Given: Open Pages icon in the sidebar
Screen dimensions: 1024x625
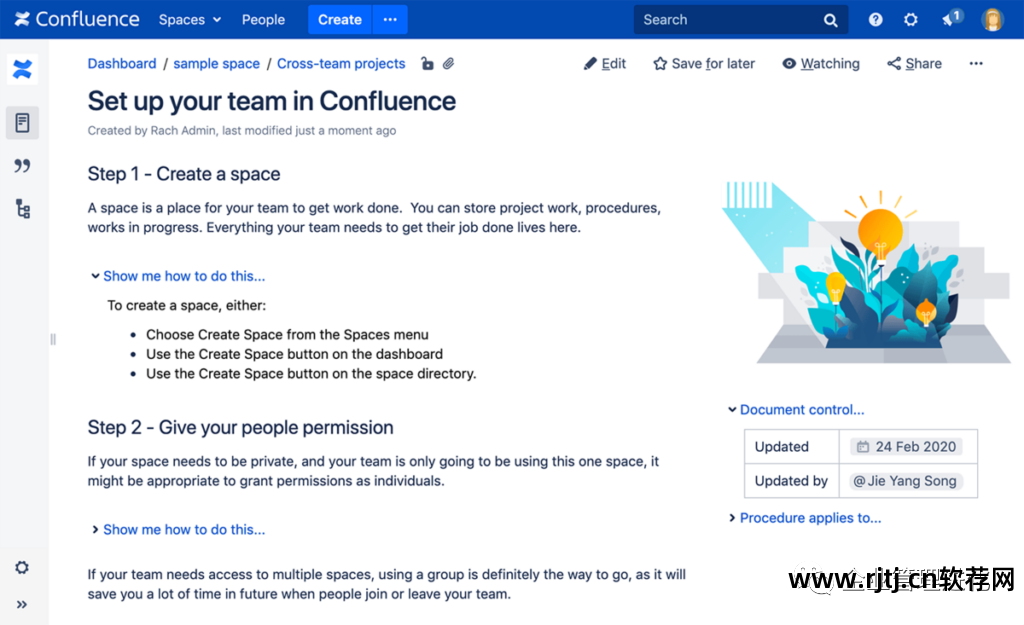Looking at the screenshot, I should click(x=22, y=123).
